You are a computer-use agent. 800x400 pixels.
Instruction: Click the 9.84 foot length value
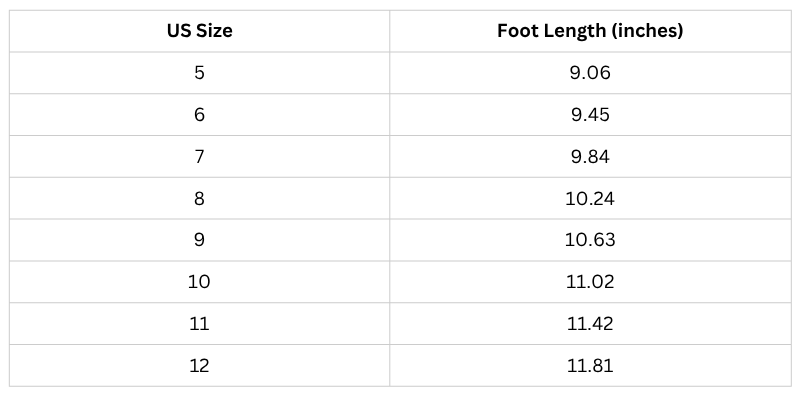(x=590, y=157)
